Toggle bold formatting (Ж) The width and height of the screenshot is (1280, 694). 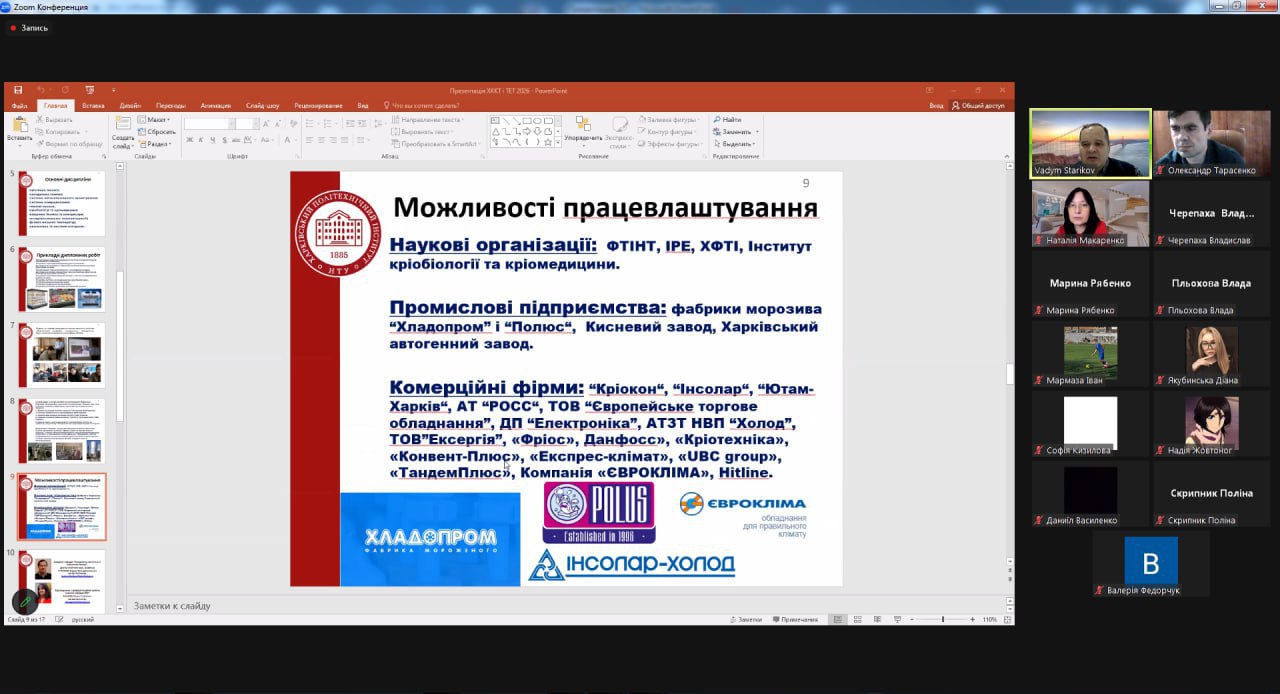[189, 140]
